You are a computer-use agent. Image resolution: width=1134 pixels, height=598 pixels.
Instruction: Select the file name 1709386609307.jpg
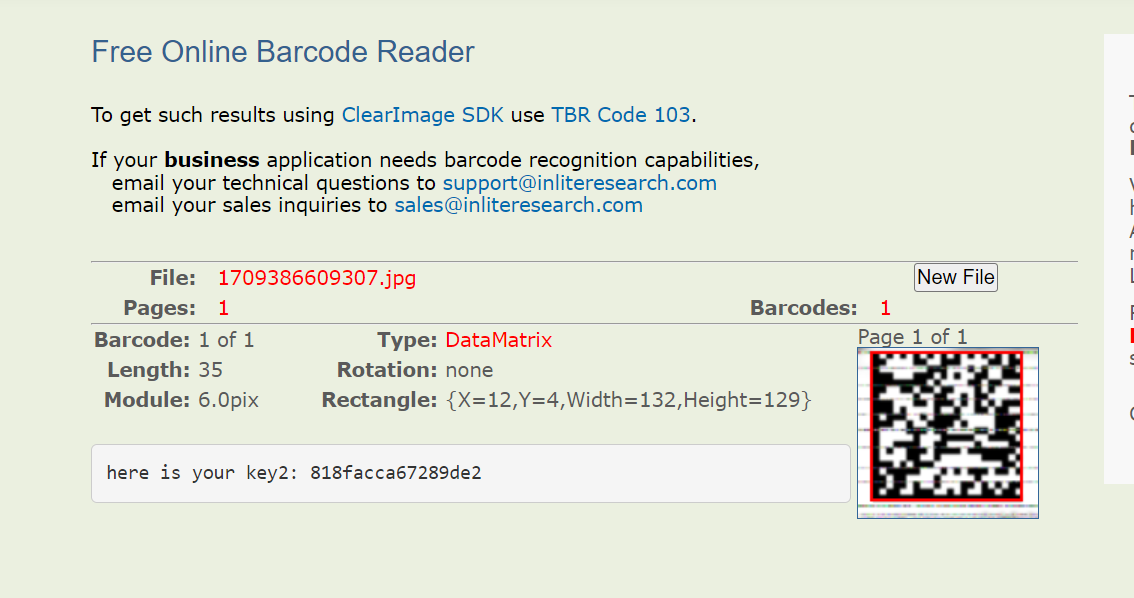(317, 278)
